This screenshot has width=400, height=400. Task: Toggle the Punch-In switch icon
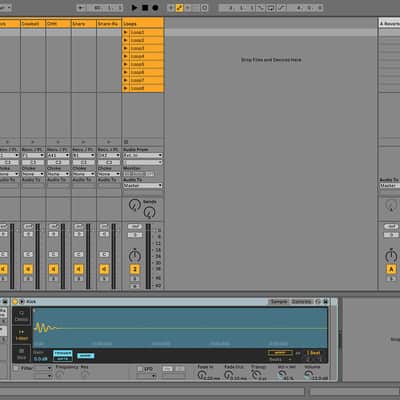[261, 8]
